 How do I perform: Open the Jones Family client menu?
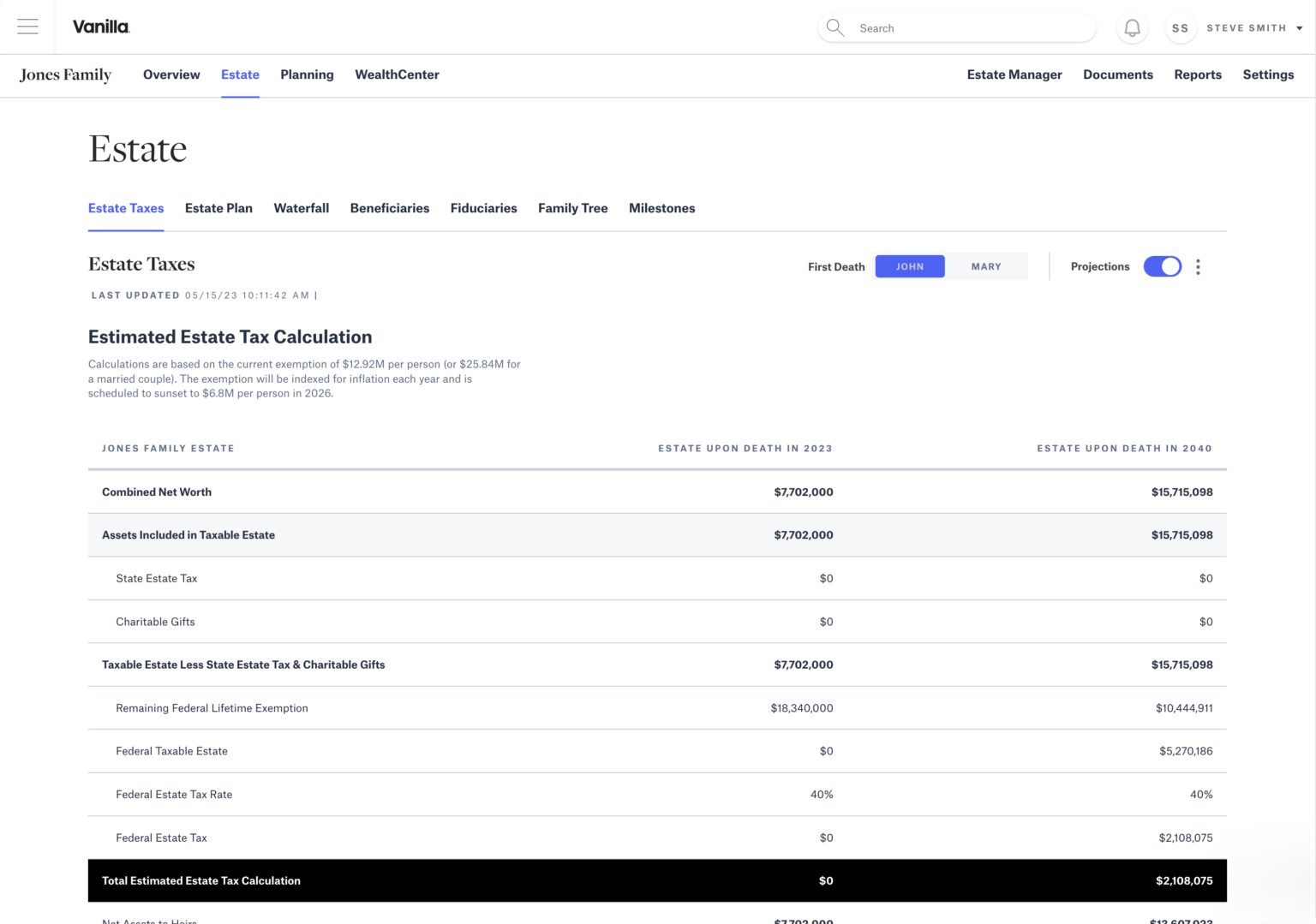(x=65, y=75)
